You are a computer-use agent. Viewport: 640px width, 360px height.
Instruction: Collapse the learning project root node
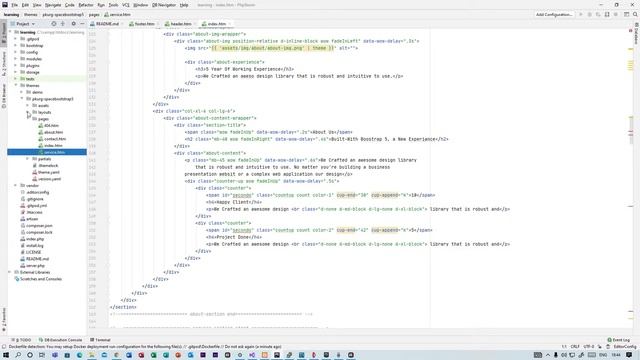click(x=10, y=32)
